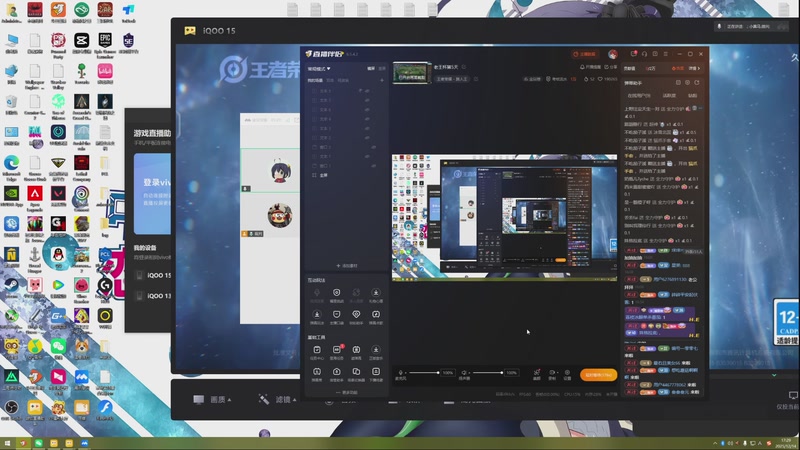
Task: Open the filter dropdown in the iQOO 15 window
Action: (278, 399)
